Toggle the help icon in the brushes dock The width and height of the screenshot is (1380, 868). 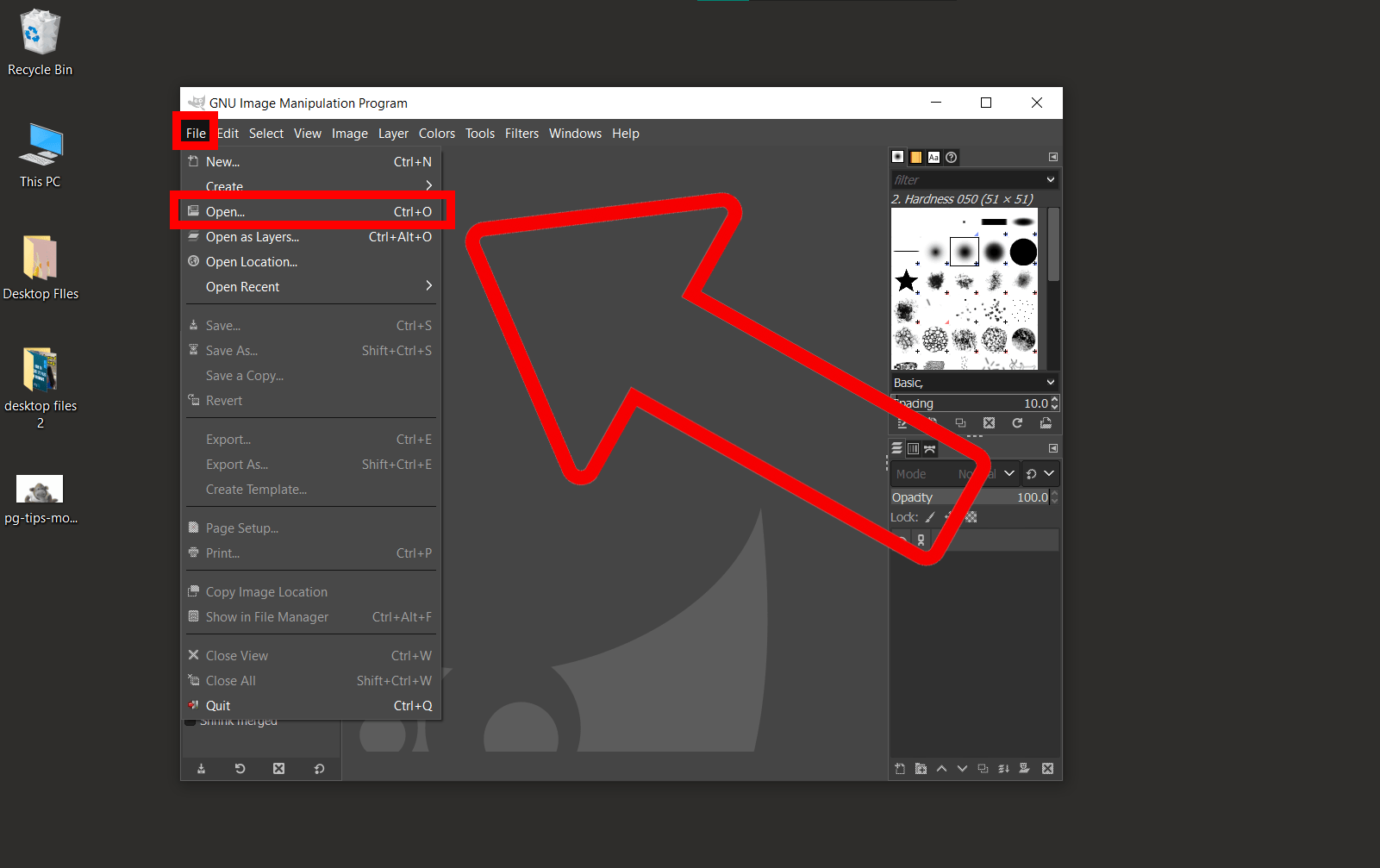pos(951,157)
